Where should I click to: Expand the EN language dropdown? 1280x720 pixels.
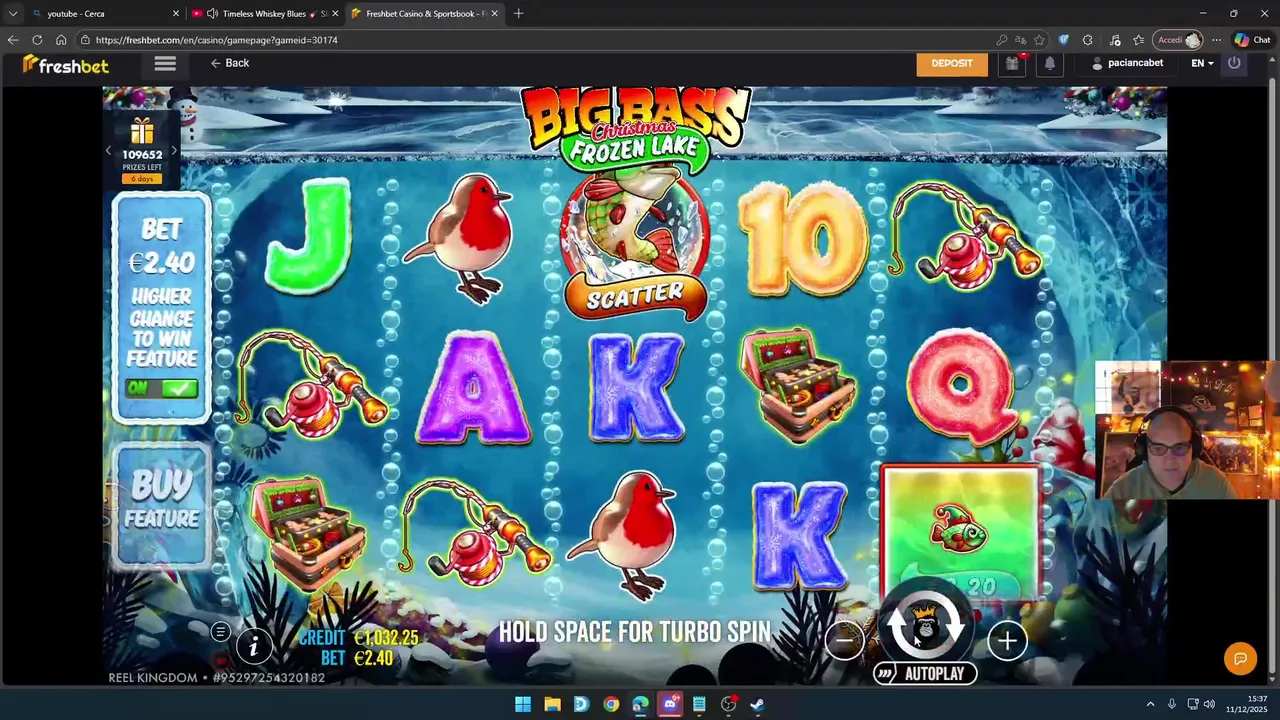pos(1202,63)
